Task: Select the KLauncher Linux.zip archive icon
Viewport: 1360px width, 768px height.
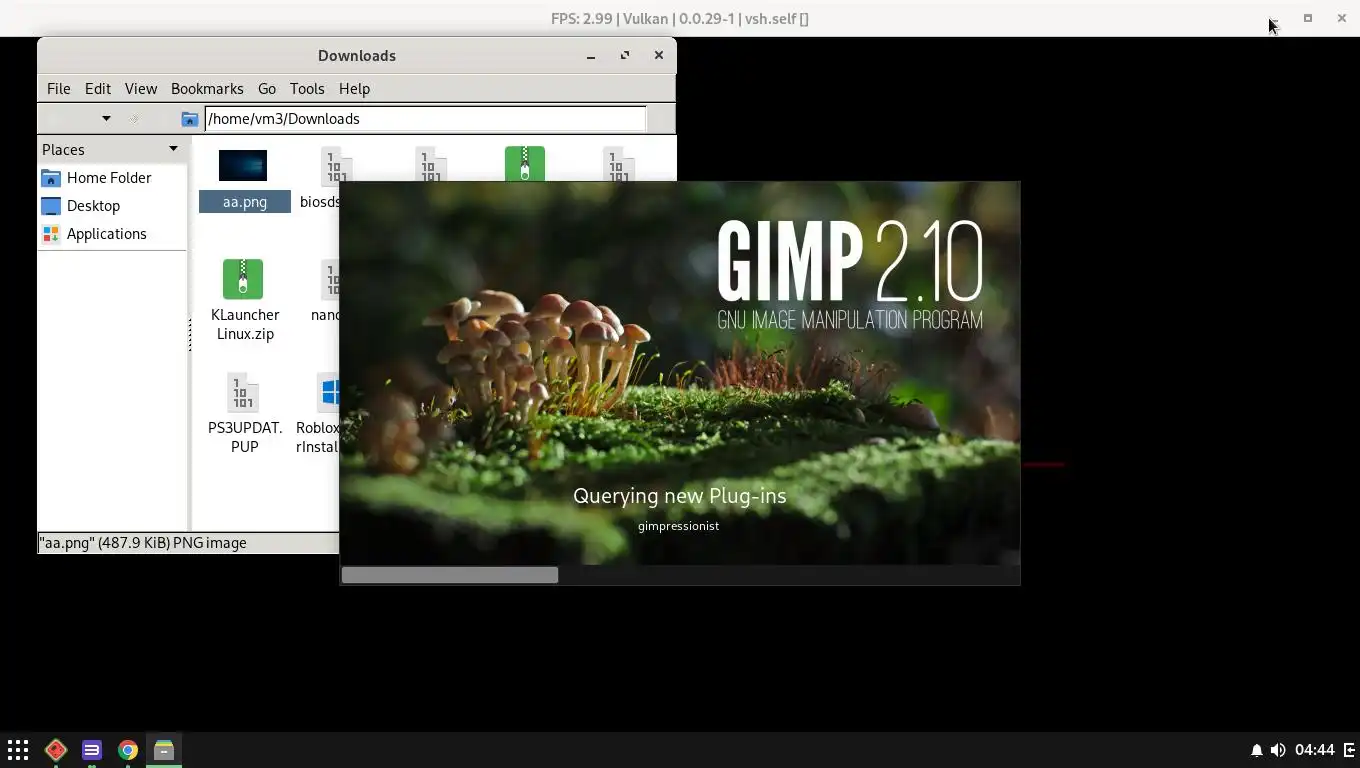Action: (243, 279)
